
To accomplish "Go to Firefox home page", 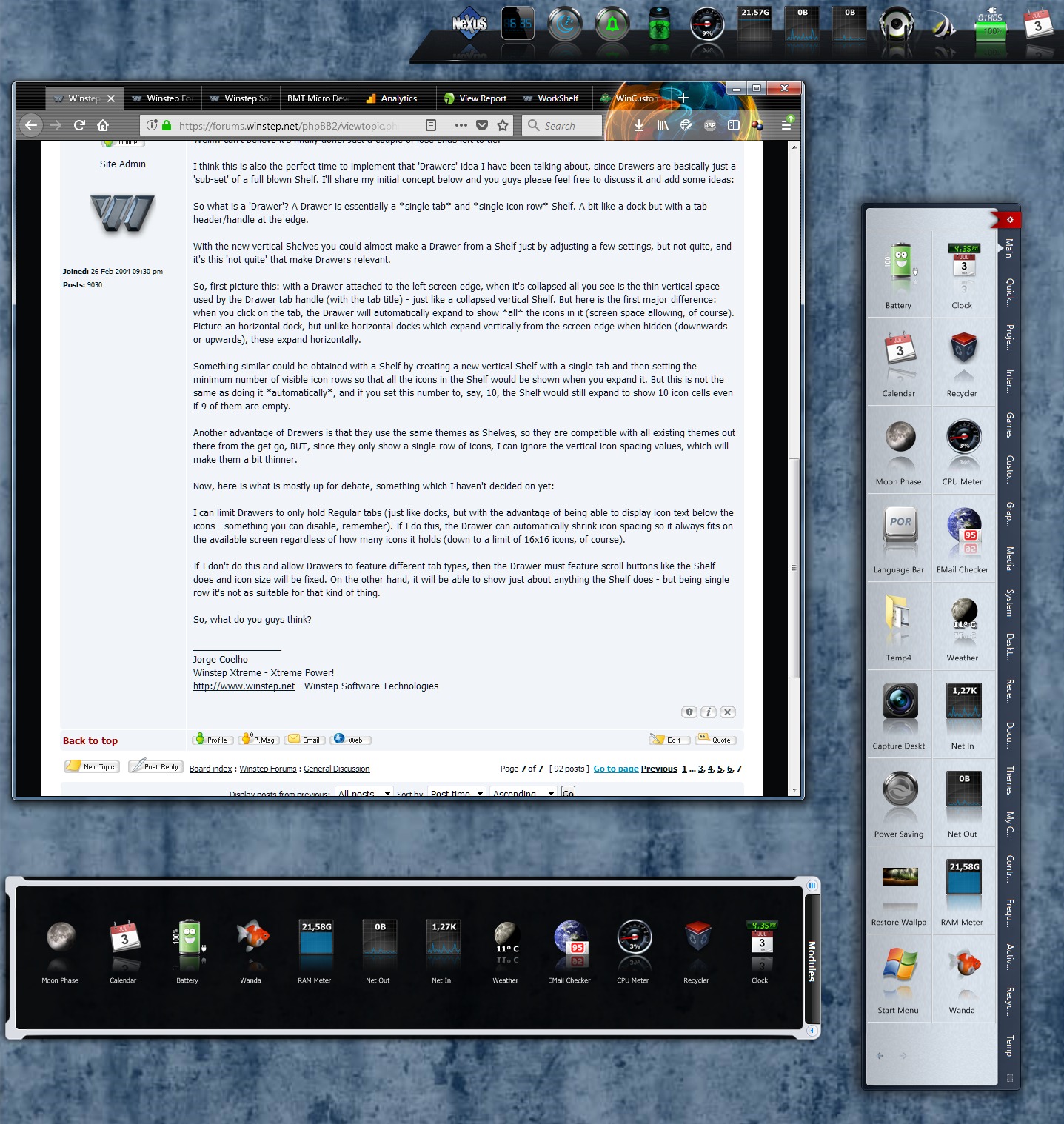I will click(103, 125).
